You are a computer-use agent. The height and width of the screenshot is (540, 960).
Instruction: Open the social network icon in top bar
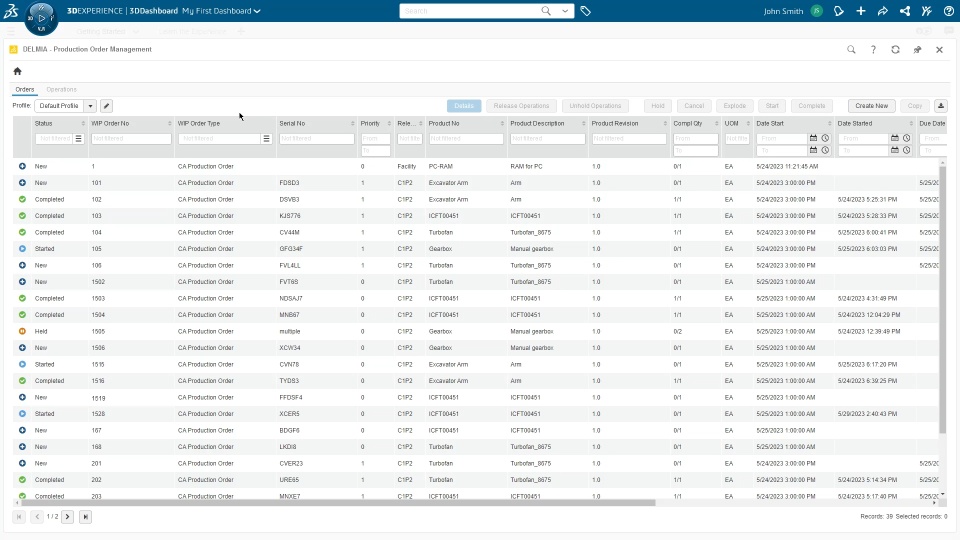[905, 11]
